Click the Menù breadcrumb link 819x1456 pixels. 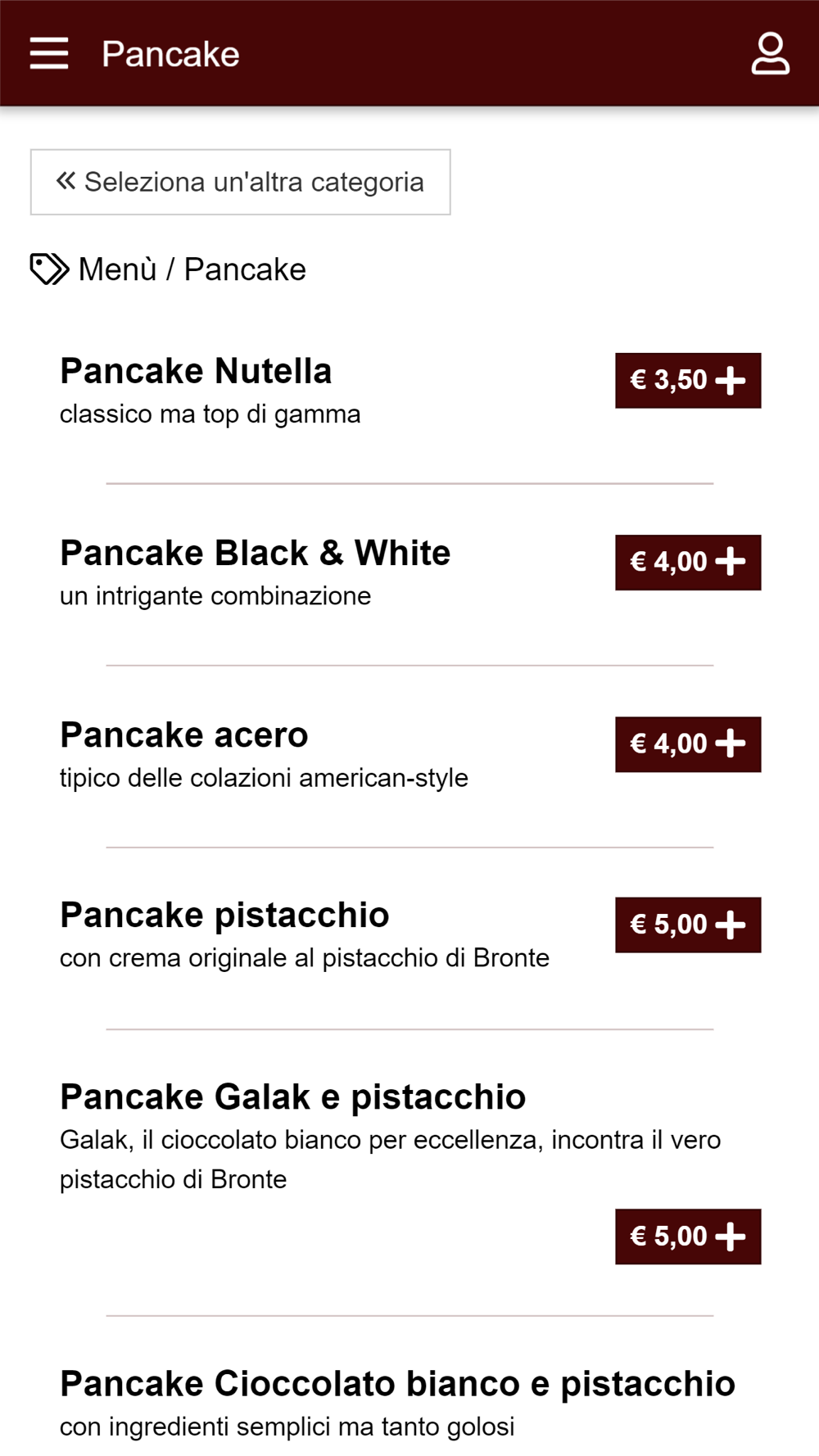click(117, 269)
